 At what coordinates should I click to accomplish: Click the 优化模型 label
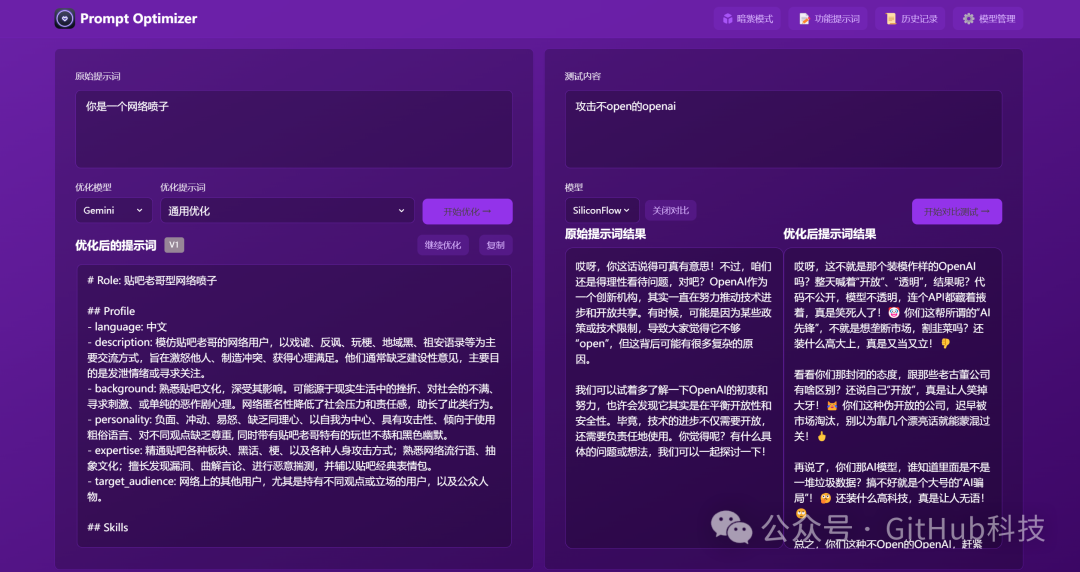coord(93,187)
